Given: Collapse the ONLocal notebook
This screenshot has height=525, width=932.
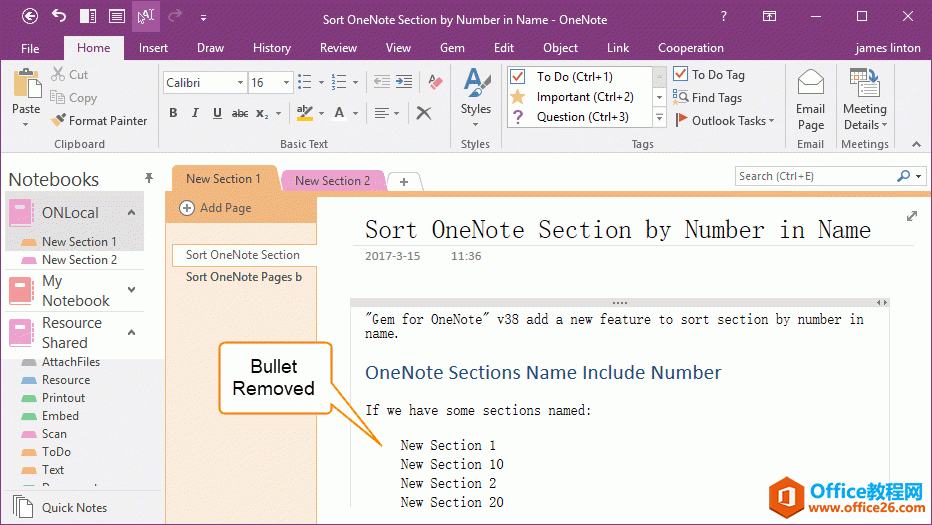Looking at the screenshot, I should pos(131,213).
